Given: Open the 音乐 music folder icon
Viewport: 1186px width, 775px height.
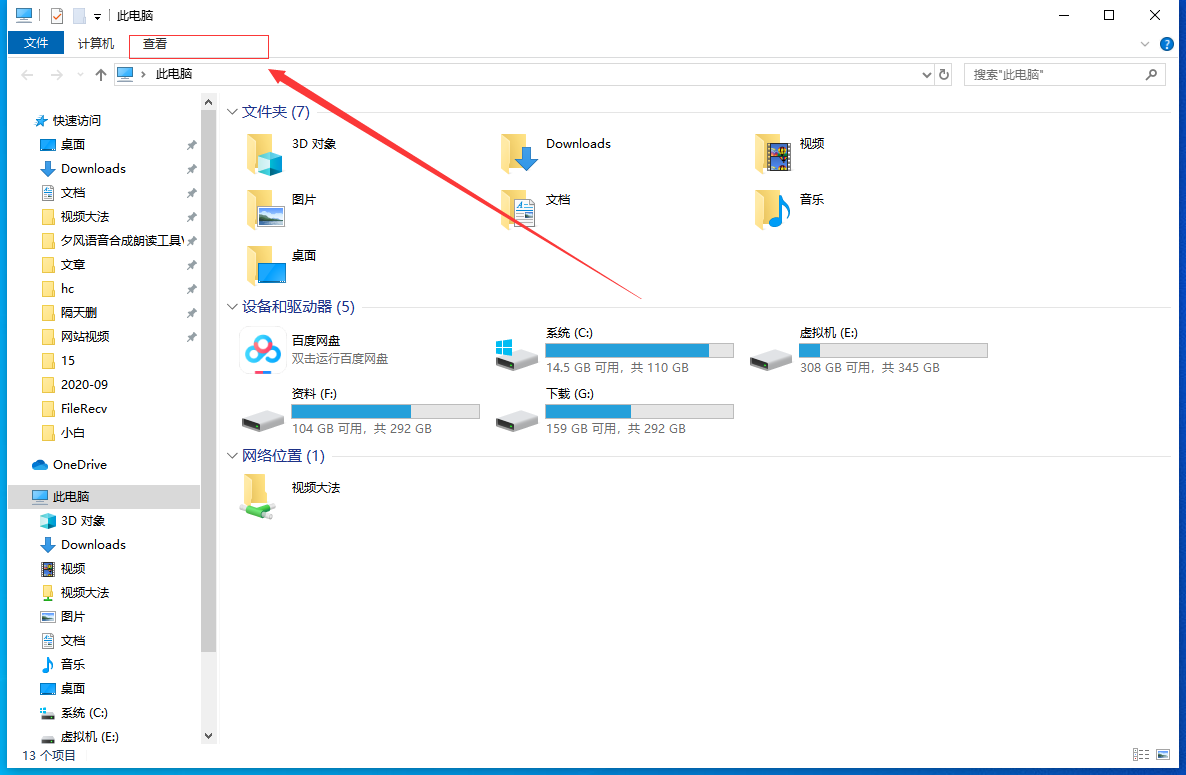Looking at the screenshot, I should (773, 209).
